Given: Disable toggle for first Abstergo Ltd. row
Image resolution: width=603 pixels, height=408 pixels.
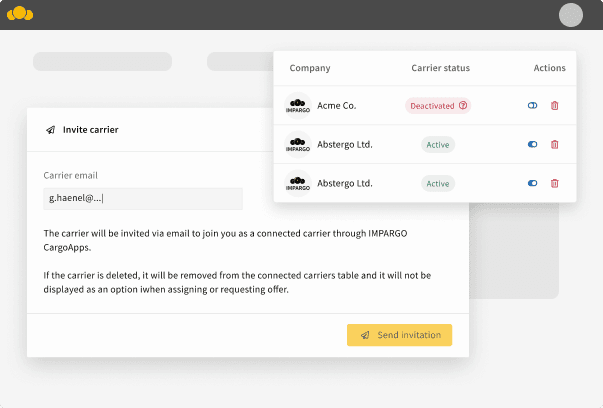Looking at the screenshot, I should click(x=533, y=144).
